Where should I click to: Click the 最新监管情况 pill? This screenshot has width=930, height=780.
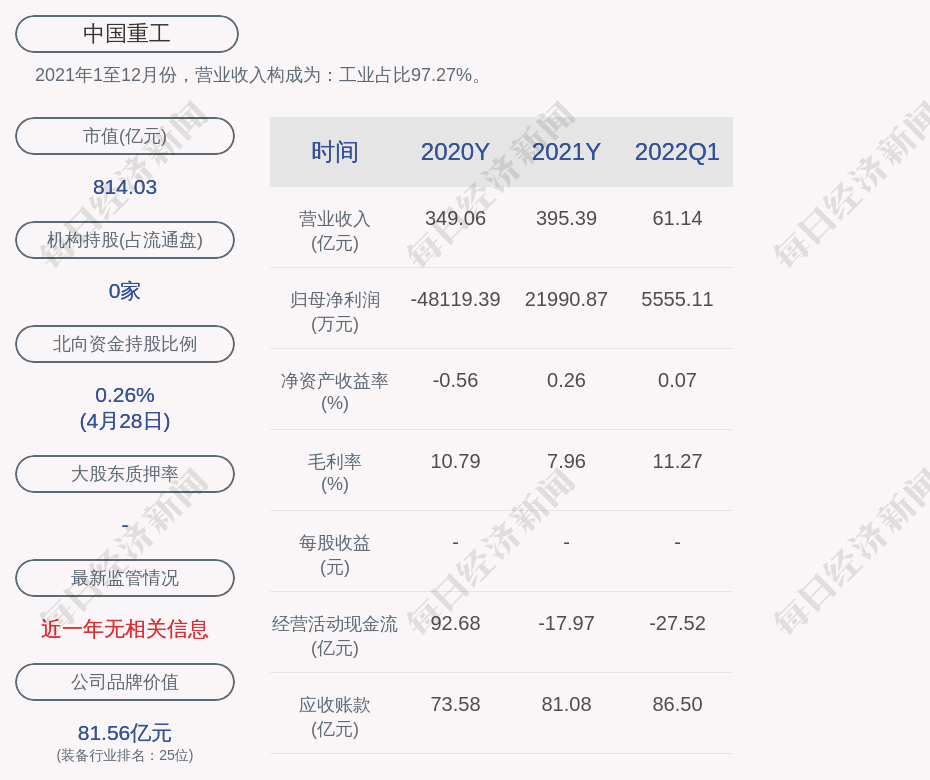click(125, 578)
